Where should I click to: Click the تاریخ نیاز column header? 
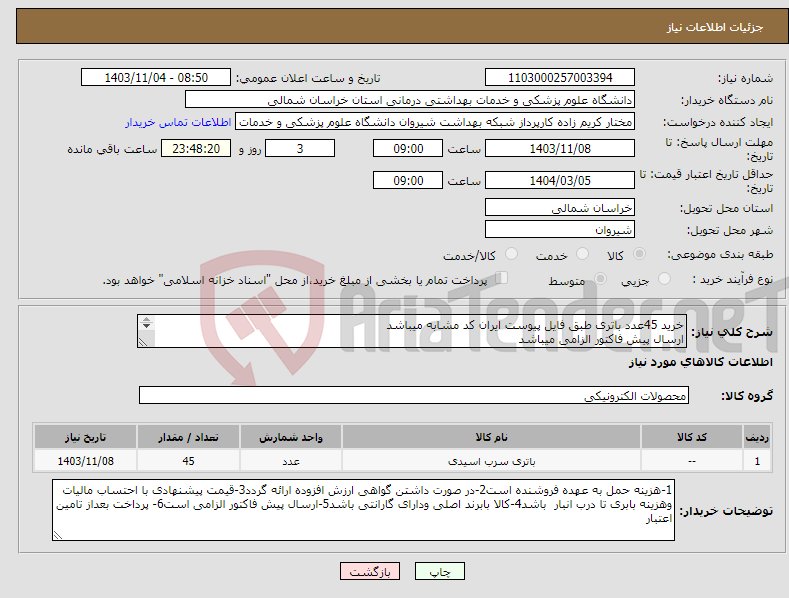(86, 437)
